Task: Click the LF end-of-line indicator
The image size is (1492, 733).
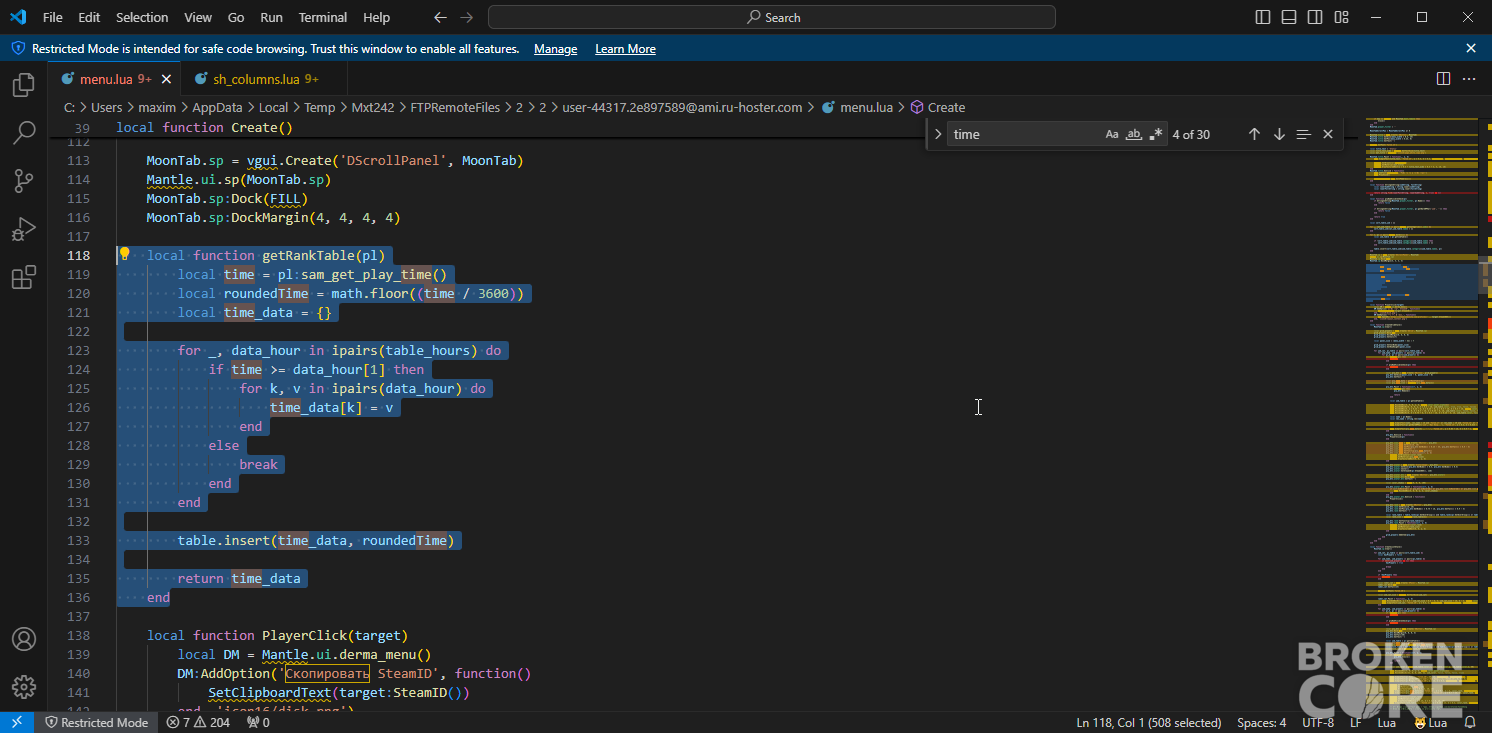Action: (x=1355, y=722)
